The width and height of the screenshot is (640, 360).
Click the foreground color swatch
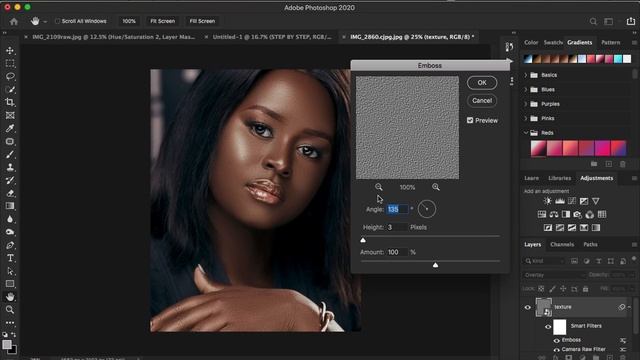pyautogui.click(x=7, y=345)
